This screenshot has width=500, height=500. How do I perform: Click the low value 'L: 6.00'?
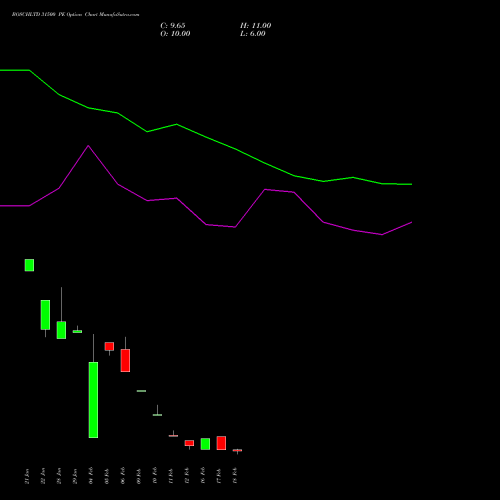253,34
